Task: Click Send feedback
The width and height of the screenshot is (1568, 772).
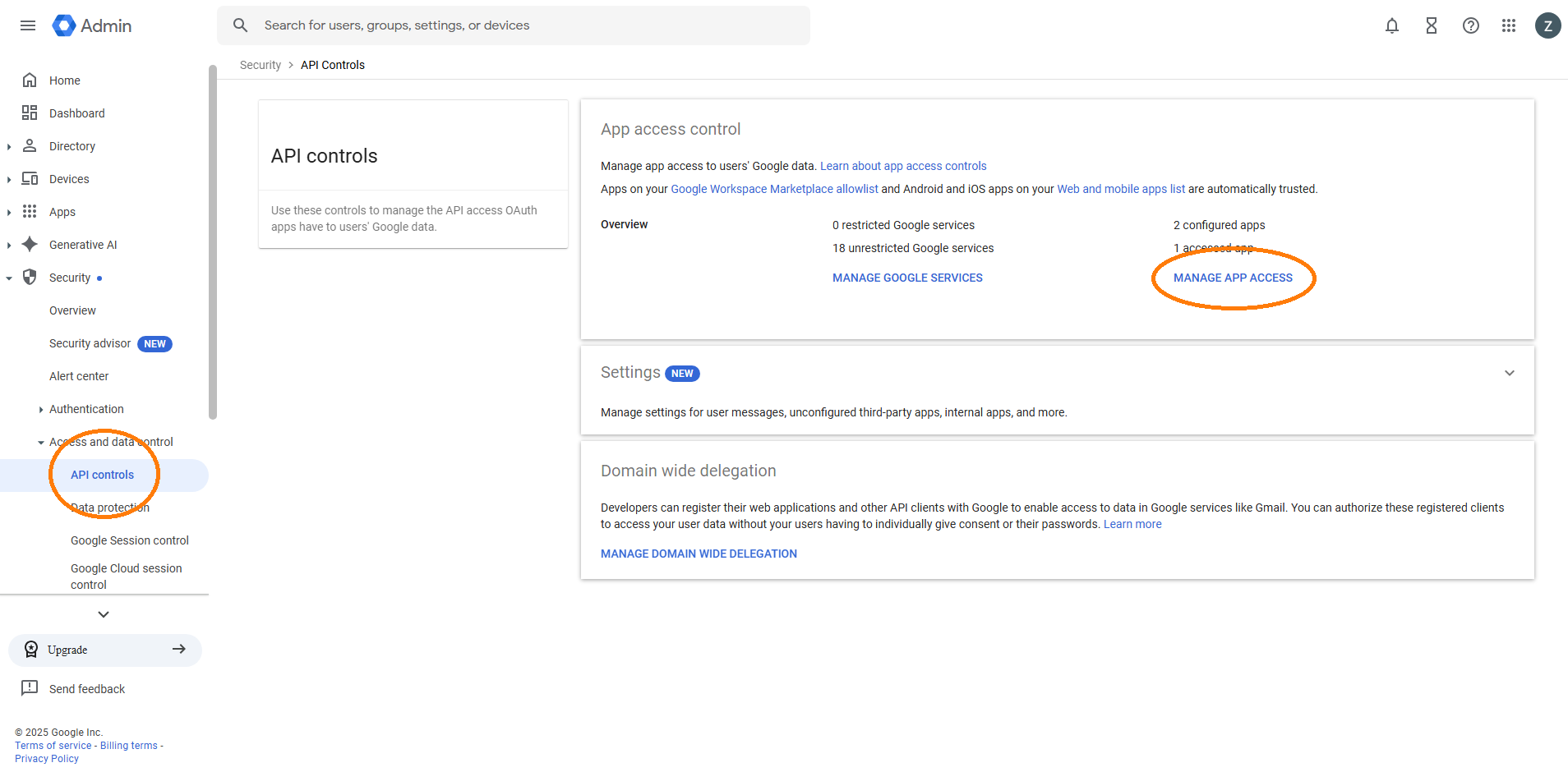Action: click(x=87, y=689)
